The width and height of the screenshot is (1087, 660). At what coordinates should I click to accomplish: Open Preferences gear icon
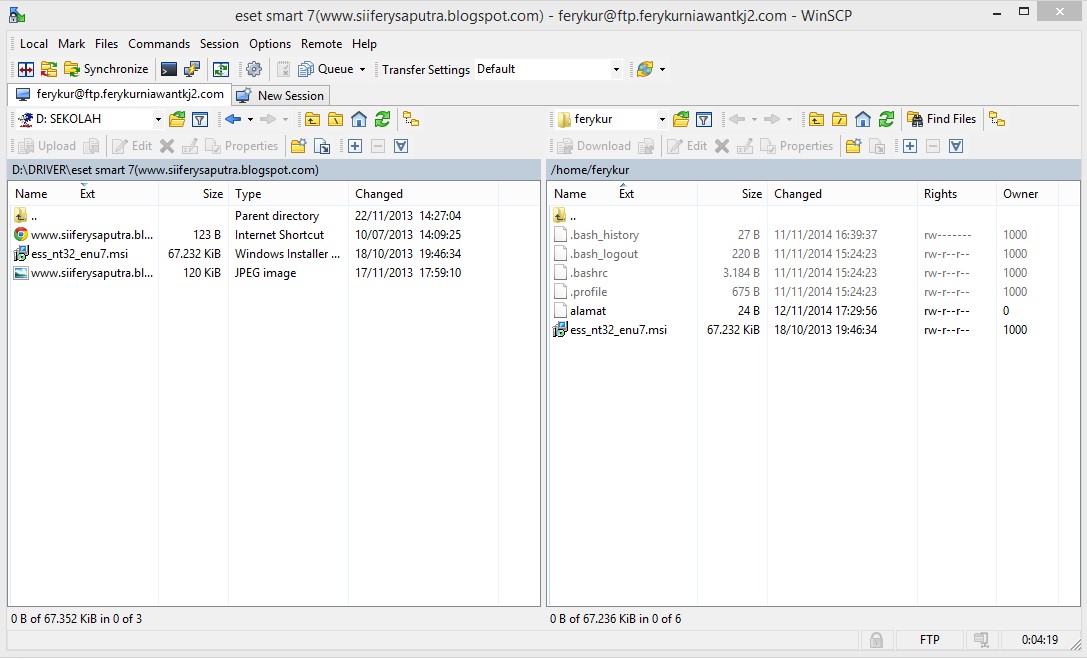tap(254, 69)
